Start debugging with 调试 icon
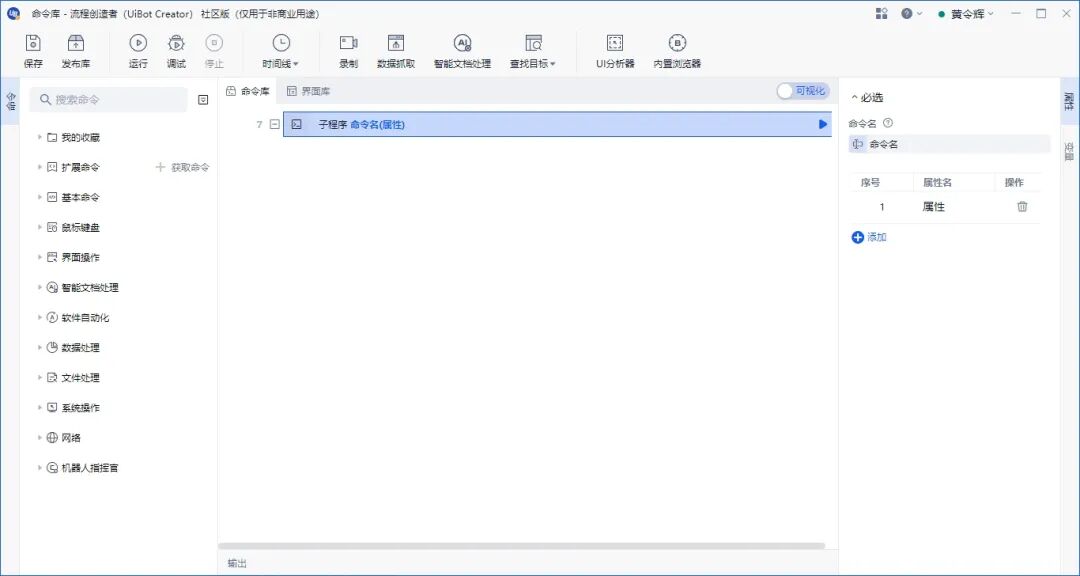This screenshot has width=1080, height=576. coord(176,43)
